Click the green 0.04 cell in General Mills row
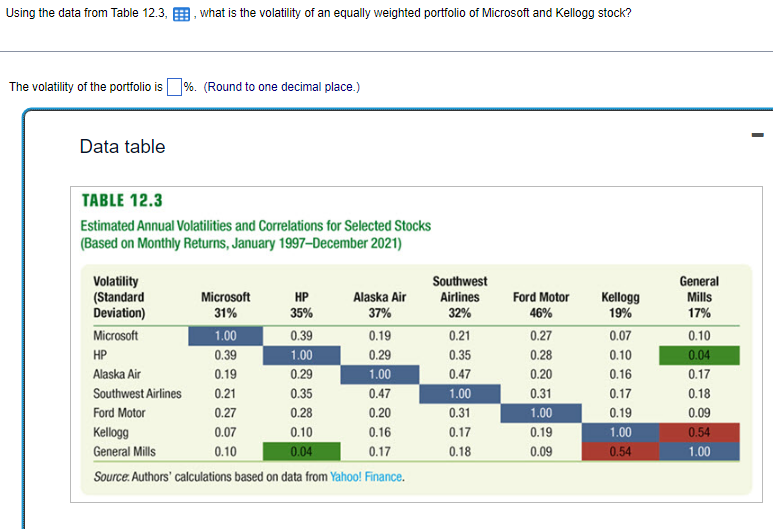The height and width of the screenshot is (529, 773). tap(301, 452)
